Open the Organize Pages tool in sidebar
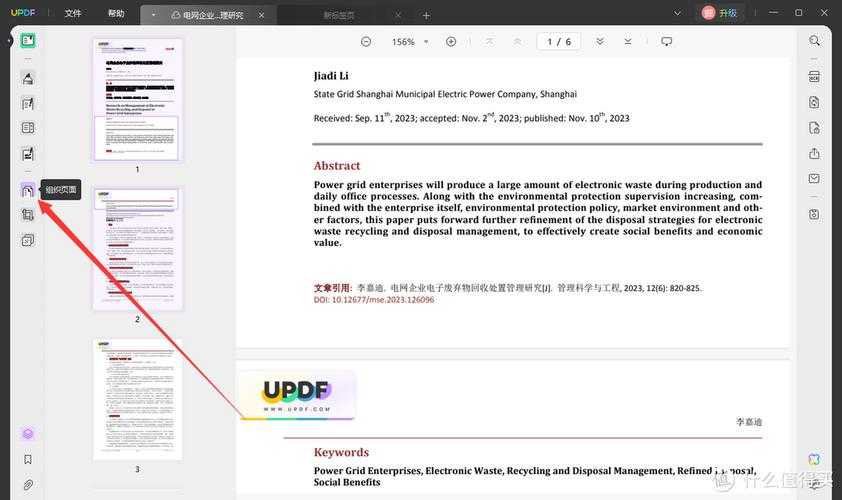This screenshot has height=500, width=842. [28, 190]
